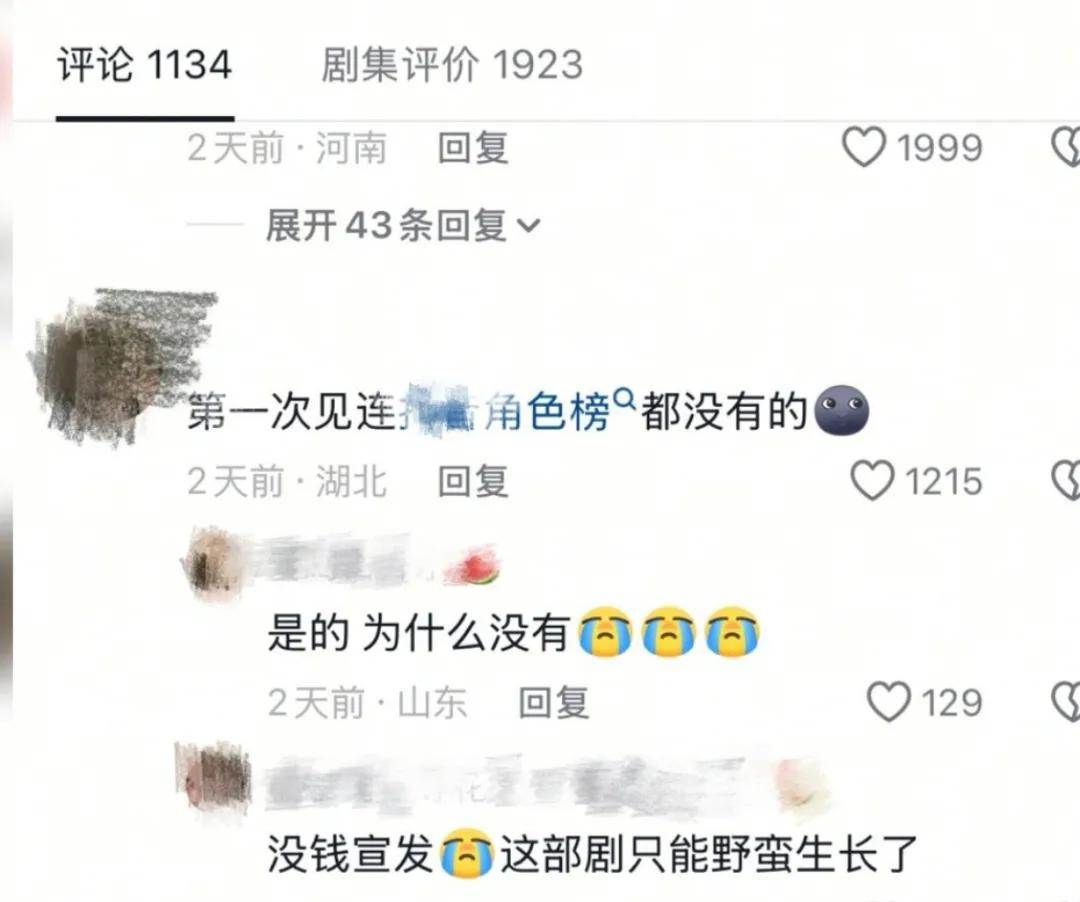Dislike the 山东 reply via broken heart
This screenshot has height=902, width=1080.
(1066, 702)
